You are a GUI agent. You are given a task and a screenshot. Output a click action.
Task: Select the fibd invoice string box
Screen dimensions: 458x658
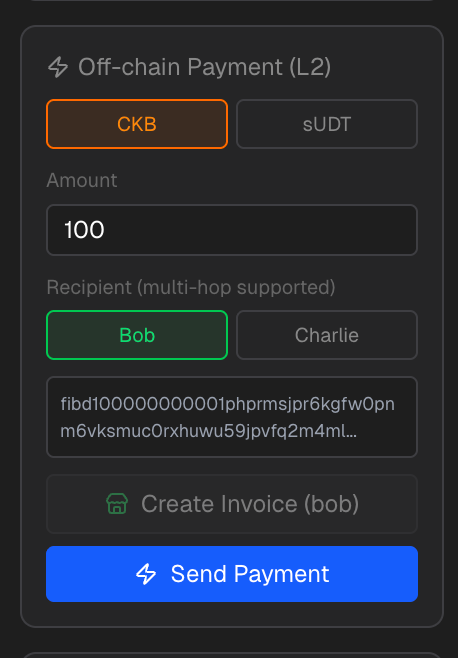pyautogui.click(x=232, y=417)
